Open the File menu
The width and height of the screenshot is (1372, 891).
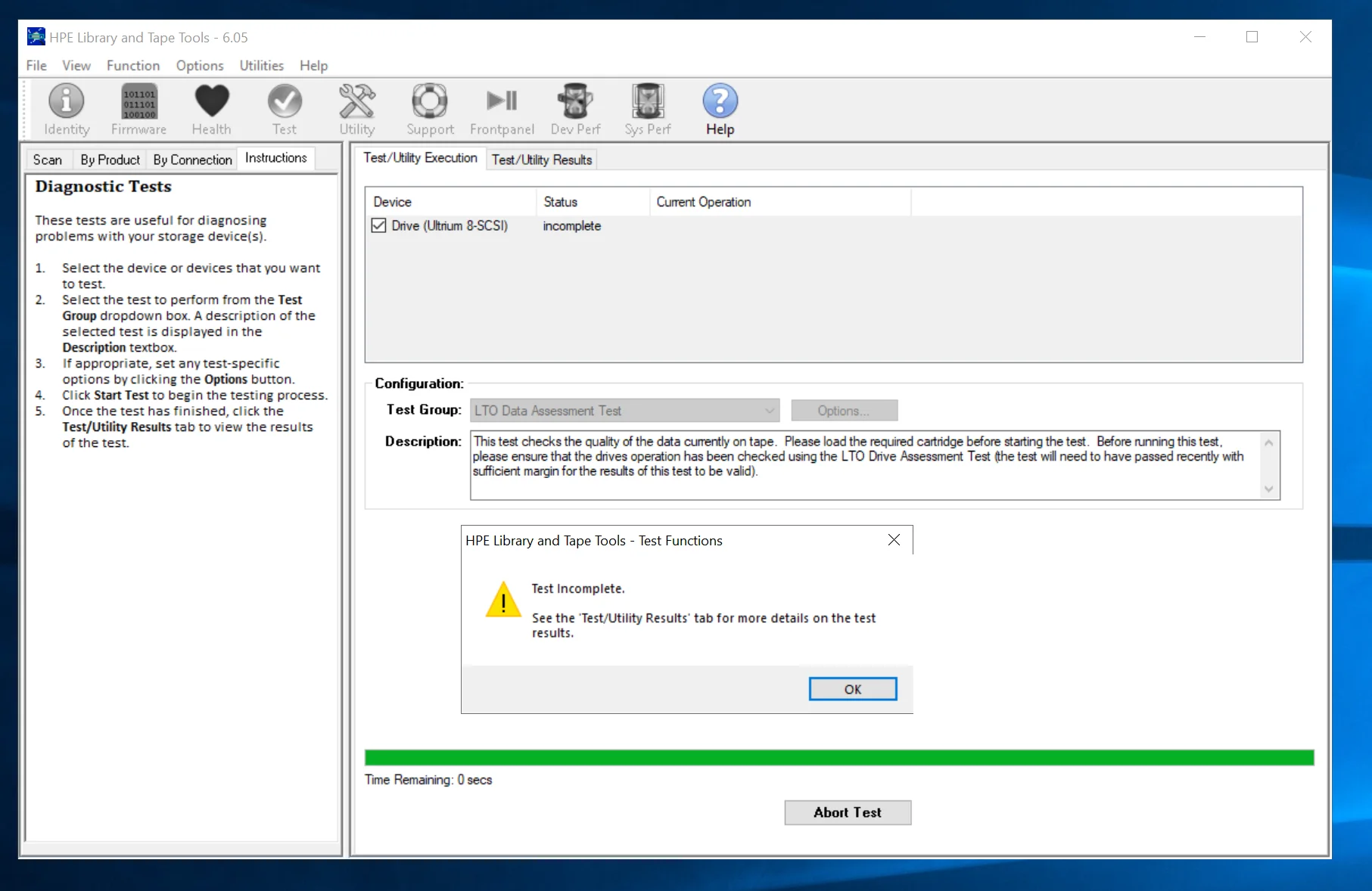(36, 66)
